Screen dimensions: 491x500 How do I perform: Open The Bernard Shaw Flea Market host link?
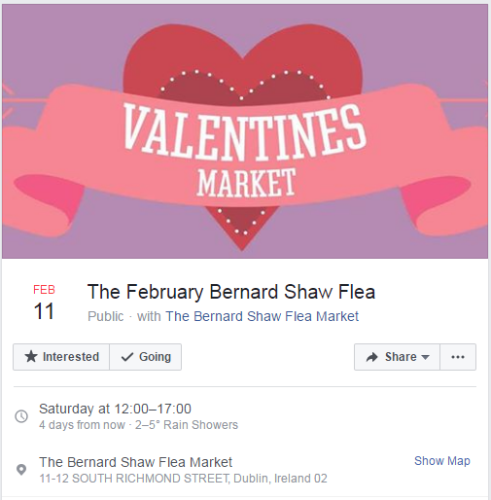(262, 316)
